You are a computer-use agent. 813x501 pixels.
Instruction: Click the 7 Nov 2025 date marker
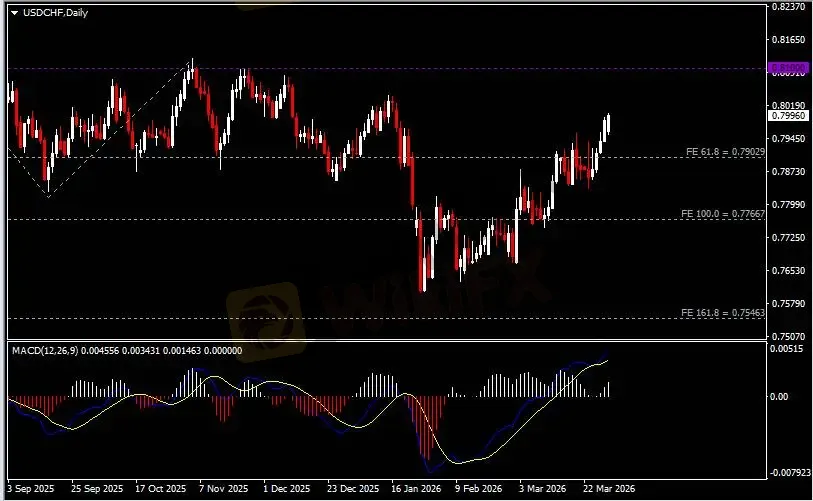pos(222,490)
